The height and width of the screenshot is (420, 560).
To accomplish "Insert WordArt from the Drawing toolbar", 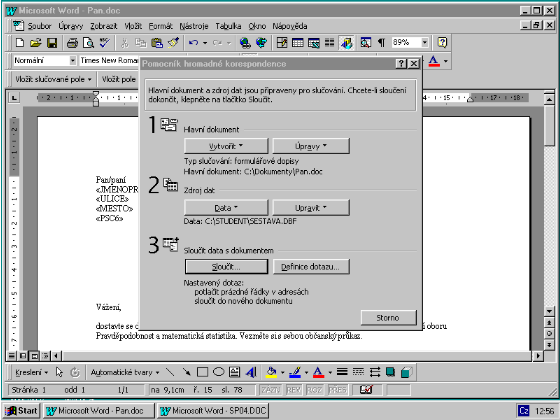I will point(251,372).
